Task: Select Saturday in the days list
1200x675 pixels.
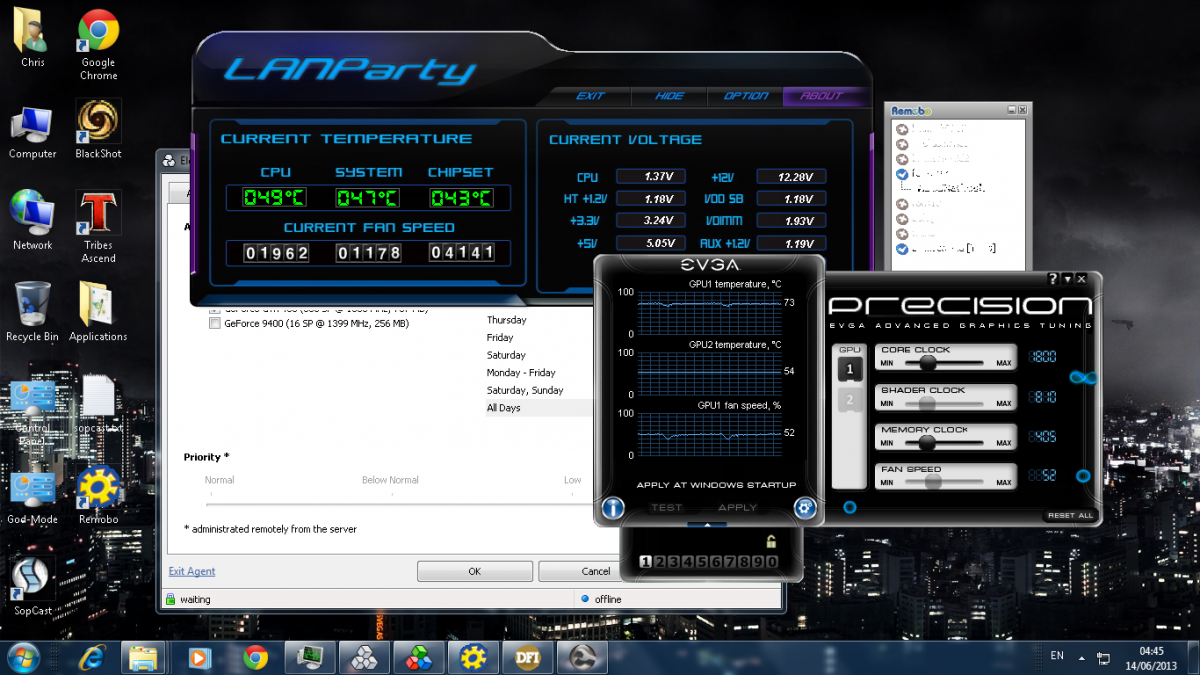Action: point(507,355)
